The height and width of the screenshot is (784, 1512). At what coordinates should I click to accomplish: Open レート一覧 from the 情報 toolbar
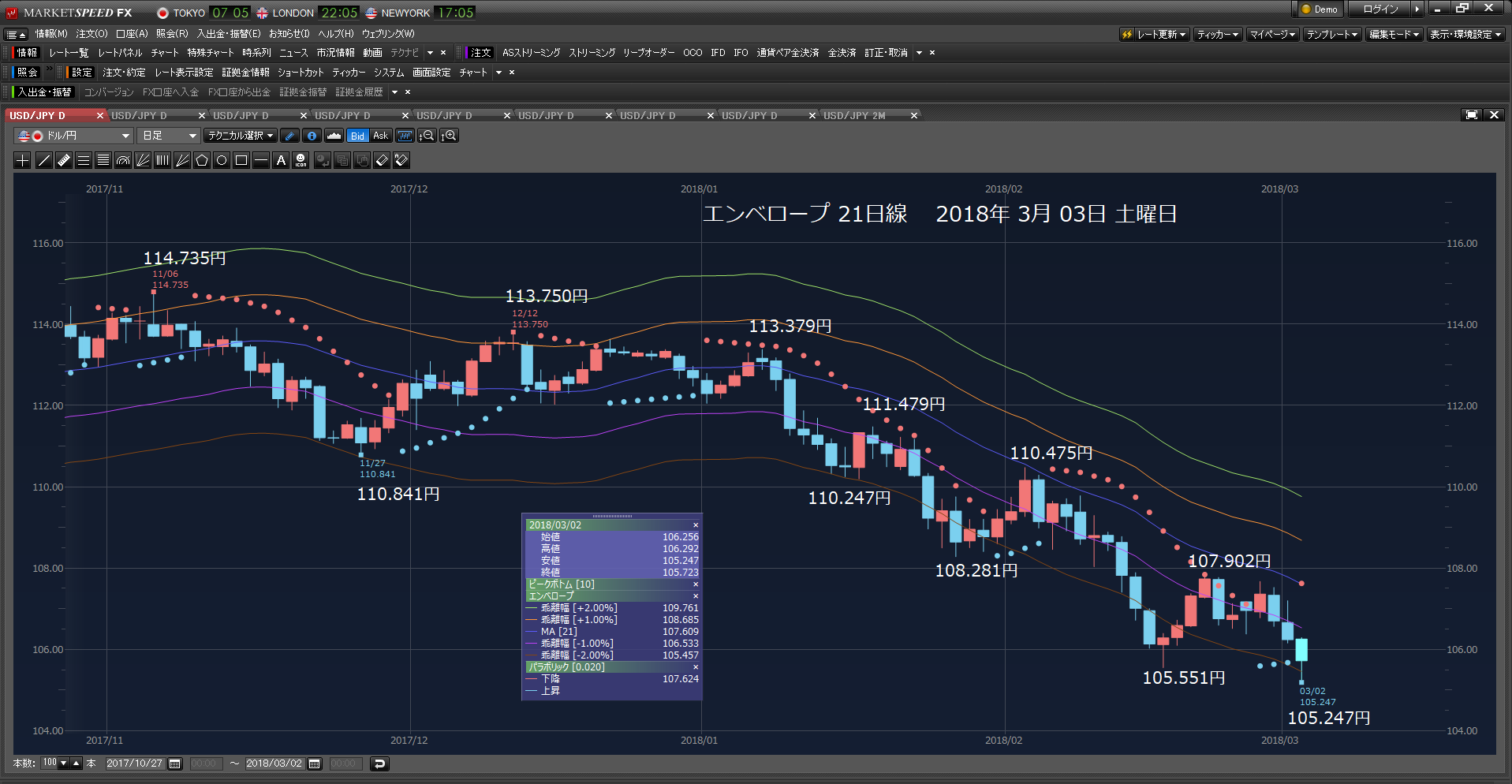click(69, 53)
